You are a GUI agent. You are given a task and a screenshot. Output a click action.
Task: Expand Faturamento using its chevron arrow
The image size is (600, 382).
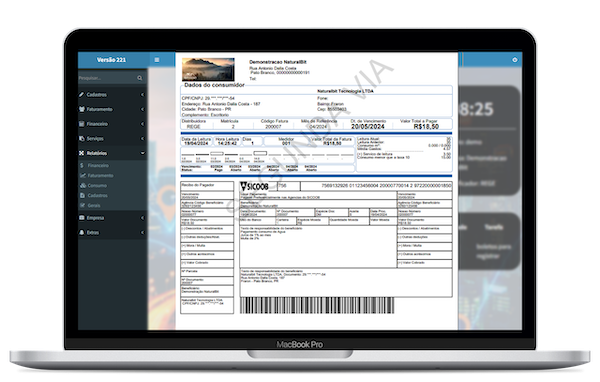142,109
